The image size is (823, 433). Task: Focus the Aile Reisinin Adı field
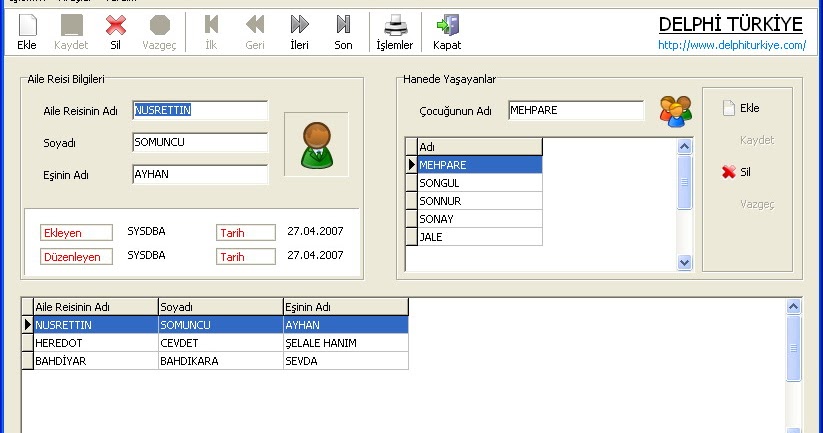(x=200, y=111)
